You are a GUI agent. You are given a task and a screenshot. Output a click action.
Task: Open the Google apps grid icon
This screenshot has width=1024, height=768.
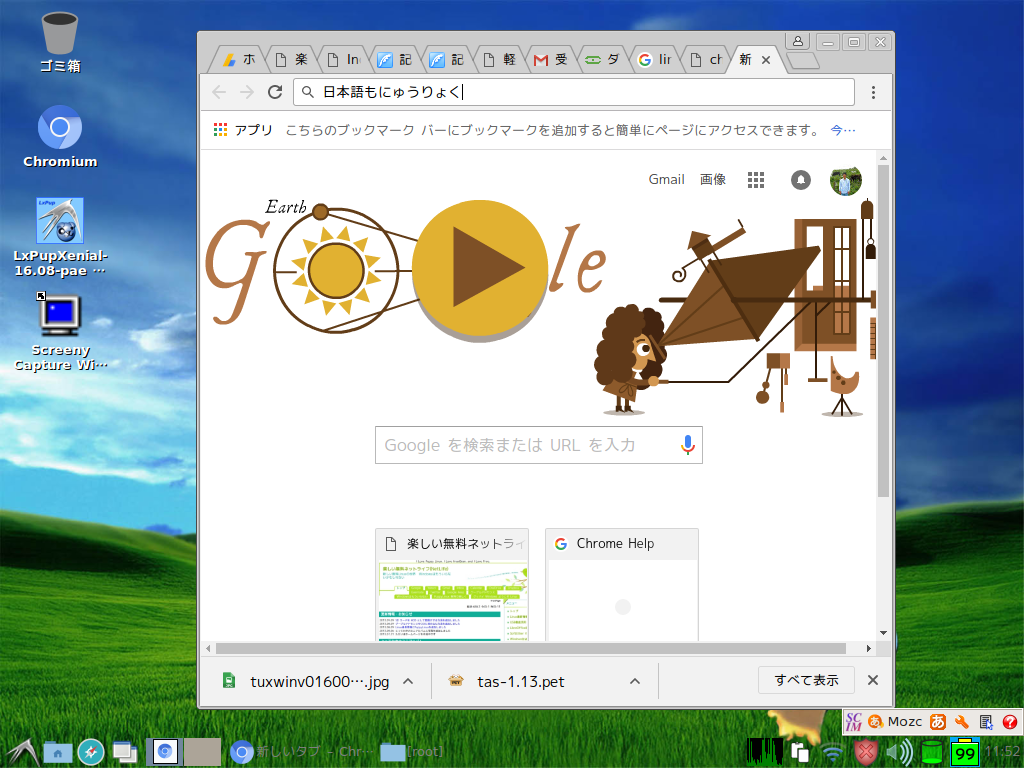pyautogui.click(x=756, y=180)
